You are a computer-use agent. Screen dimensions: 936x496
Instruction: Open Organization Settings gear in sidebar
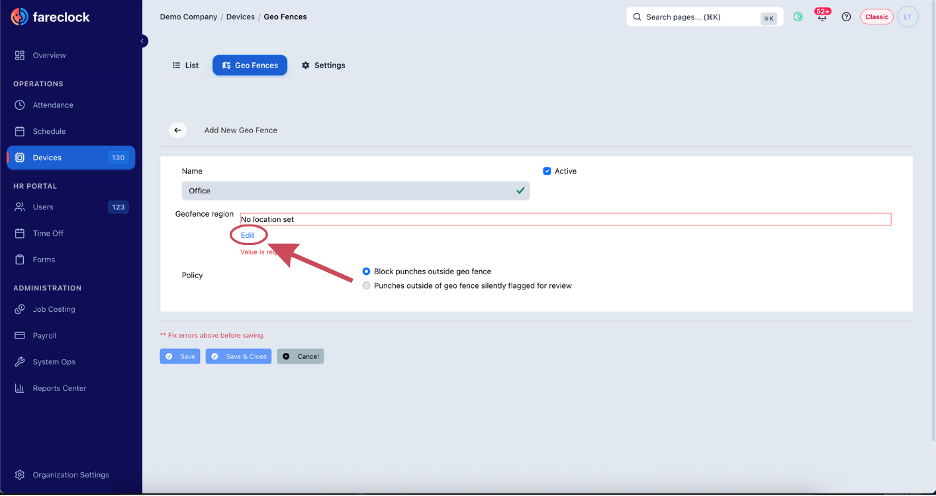point(20,475)
